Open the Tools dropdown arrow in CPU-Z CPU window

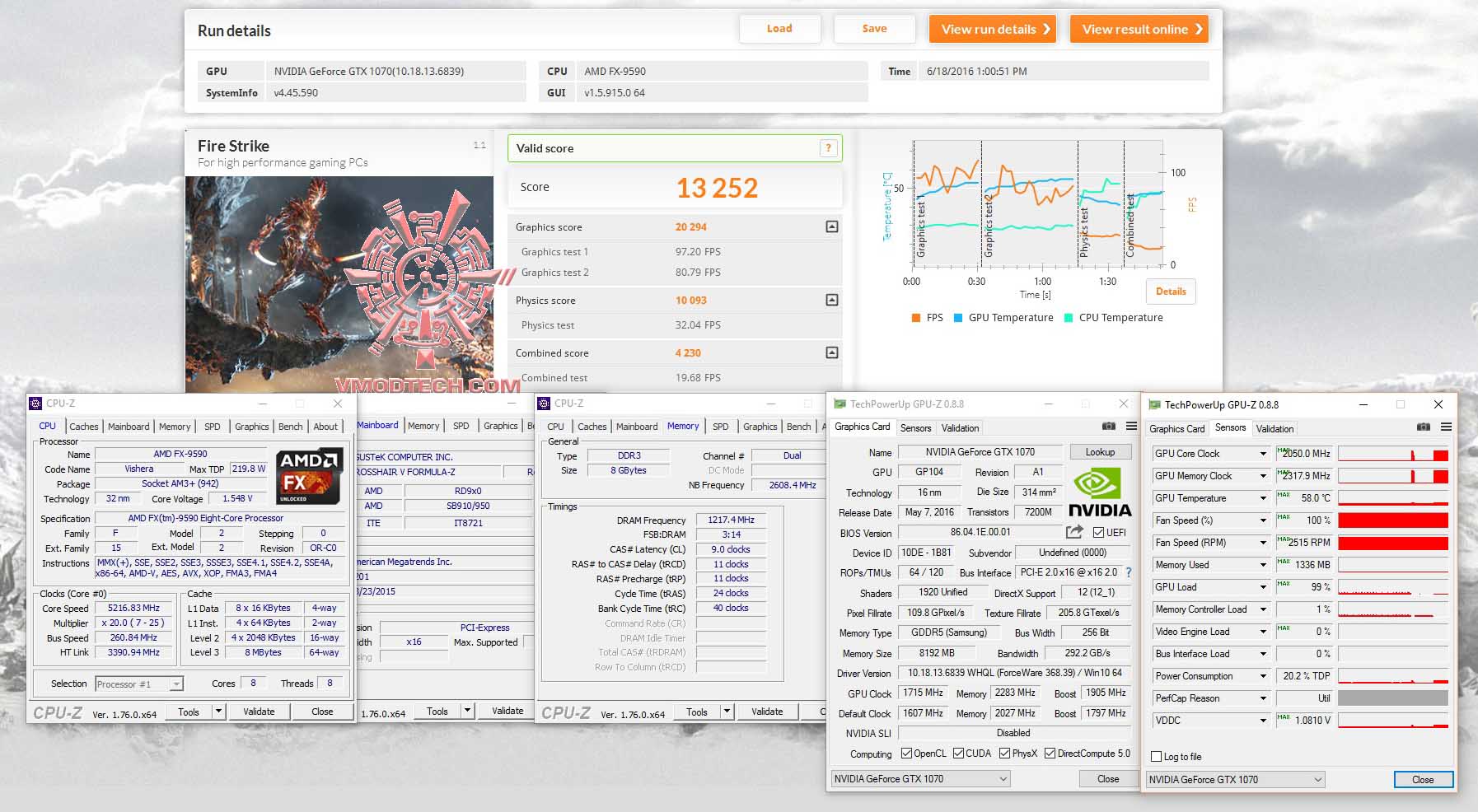pyautogui.click(x=218, y=712)
